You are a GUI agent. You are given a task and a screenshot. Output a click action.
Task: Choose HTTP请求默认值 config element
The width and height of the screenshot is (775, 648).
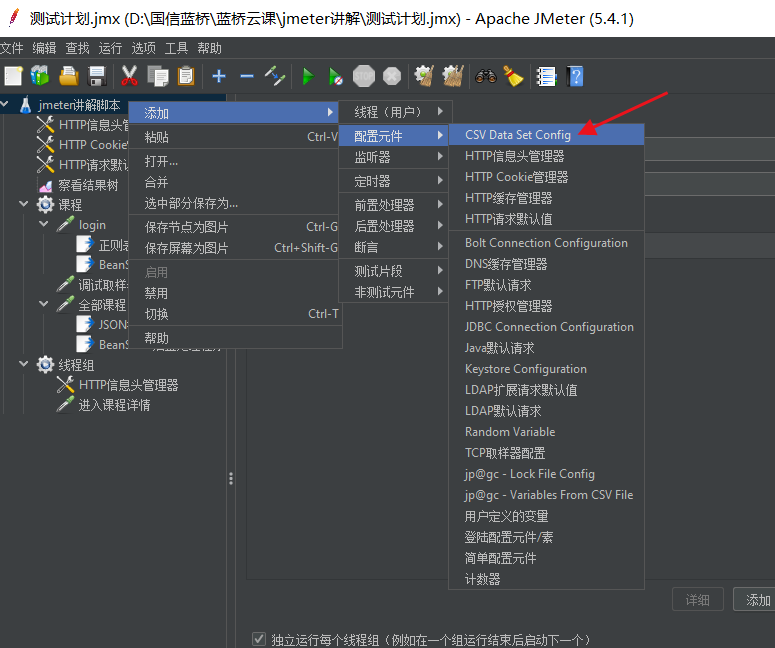click(546, 219)
